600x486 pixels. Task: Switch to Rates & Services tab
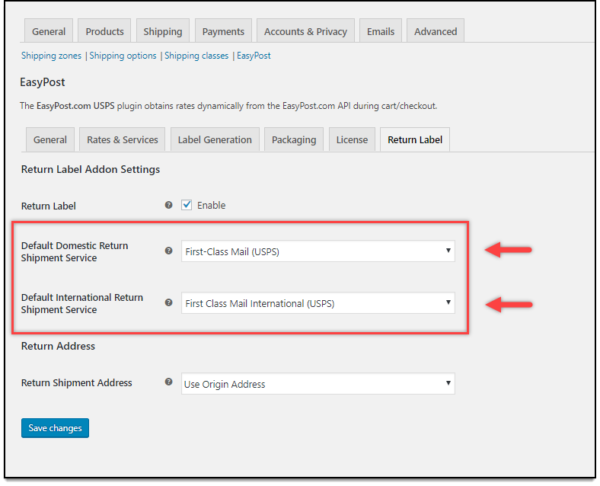pos(123,140)
